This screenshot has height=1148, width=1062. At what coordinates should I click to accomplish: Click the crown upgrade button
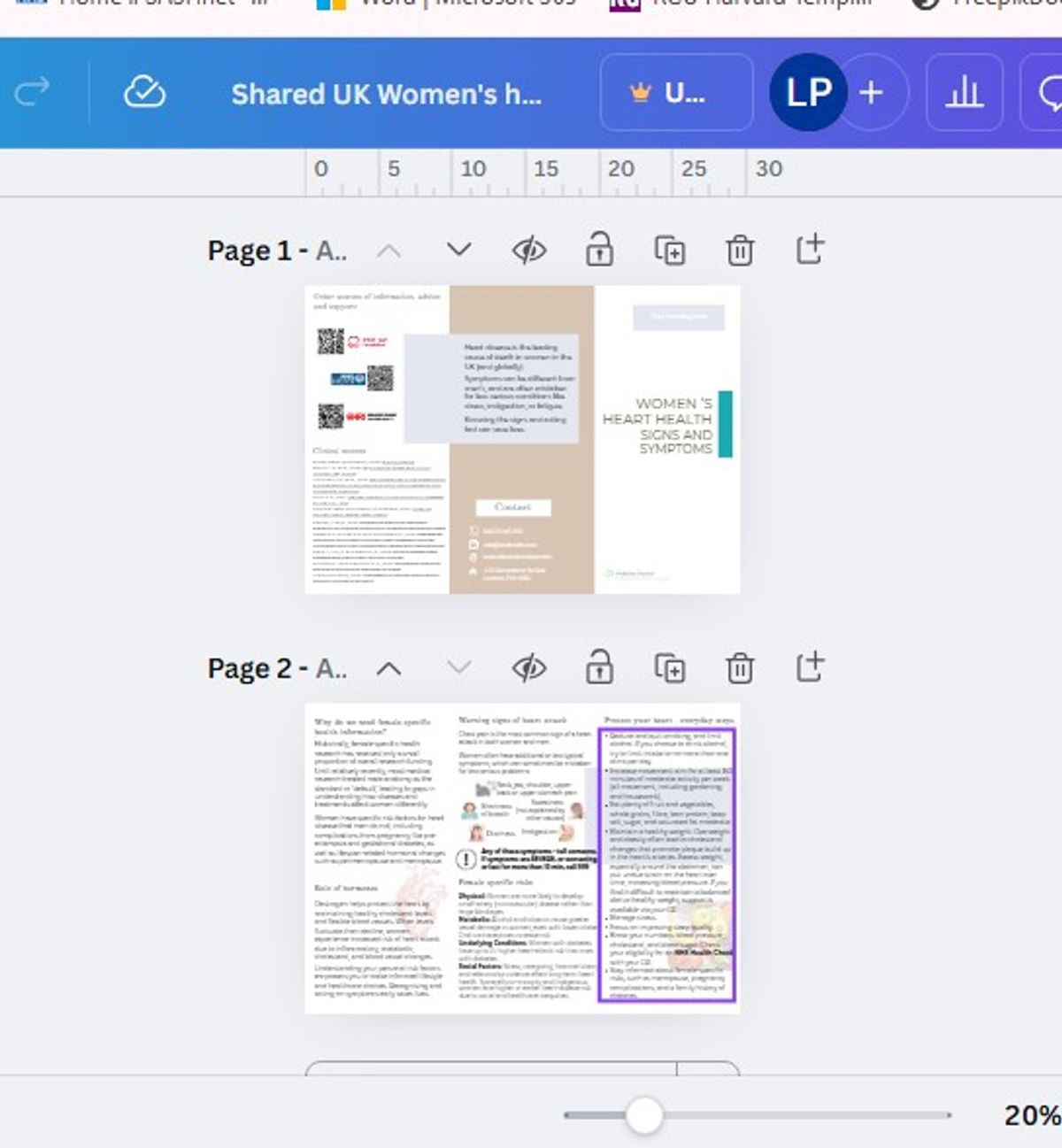(676, 92)
